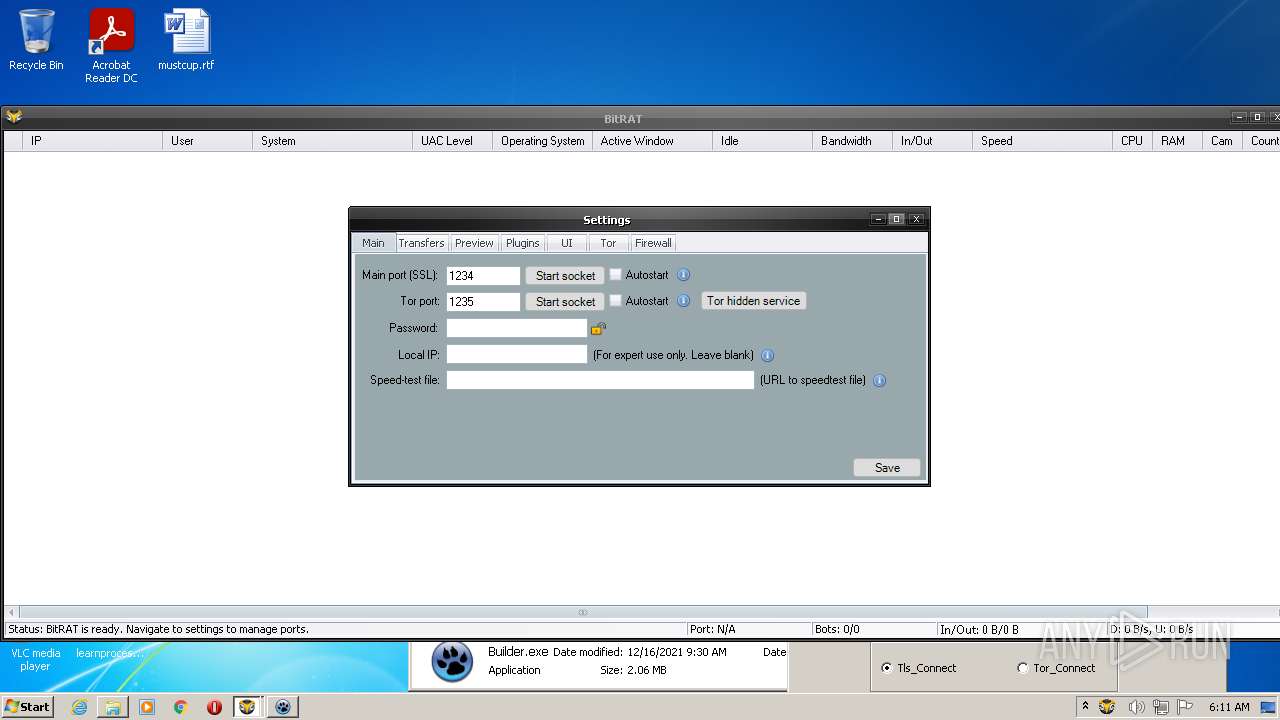The height and width of the screenshot is (720, 1280).
Task: Click the padlock icon beside Password field
Action: coord(598,328)
